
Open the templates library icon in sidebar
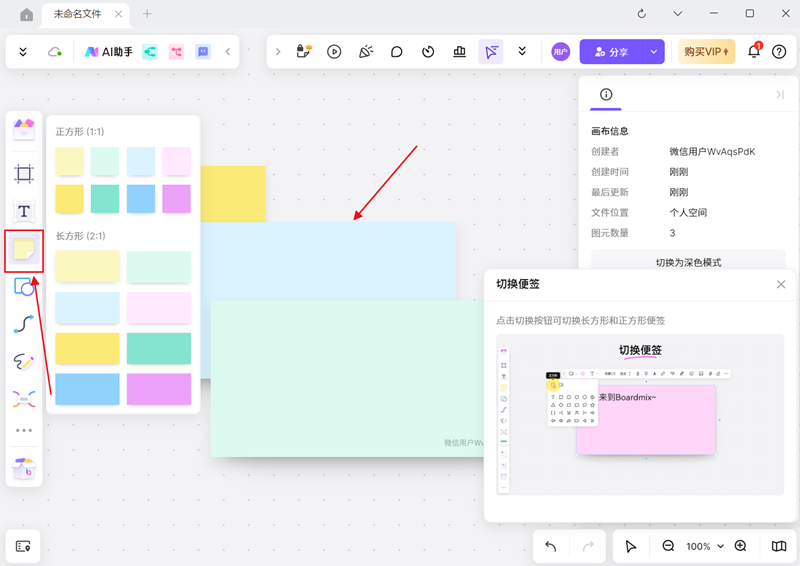24,129
